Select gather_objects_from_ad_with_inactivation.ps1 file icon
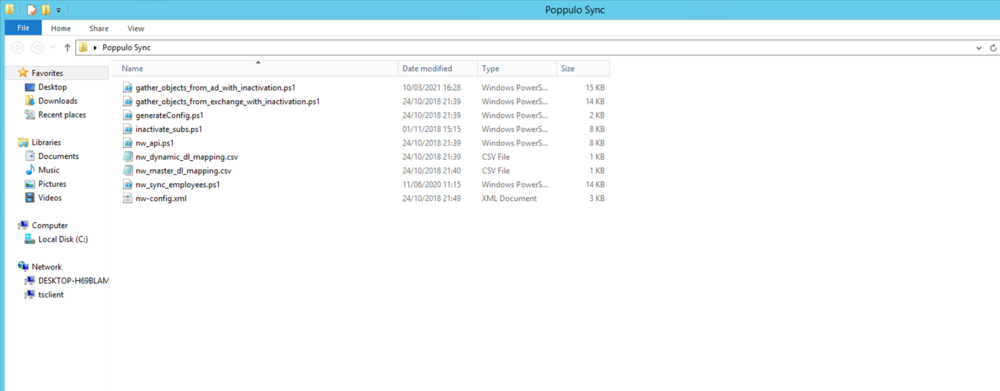This screenshot has width=1000, height=391. (x=127, y=87)
